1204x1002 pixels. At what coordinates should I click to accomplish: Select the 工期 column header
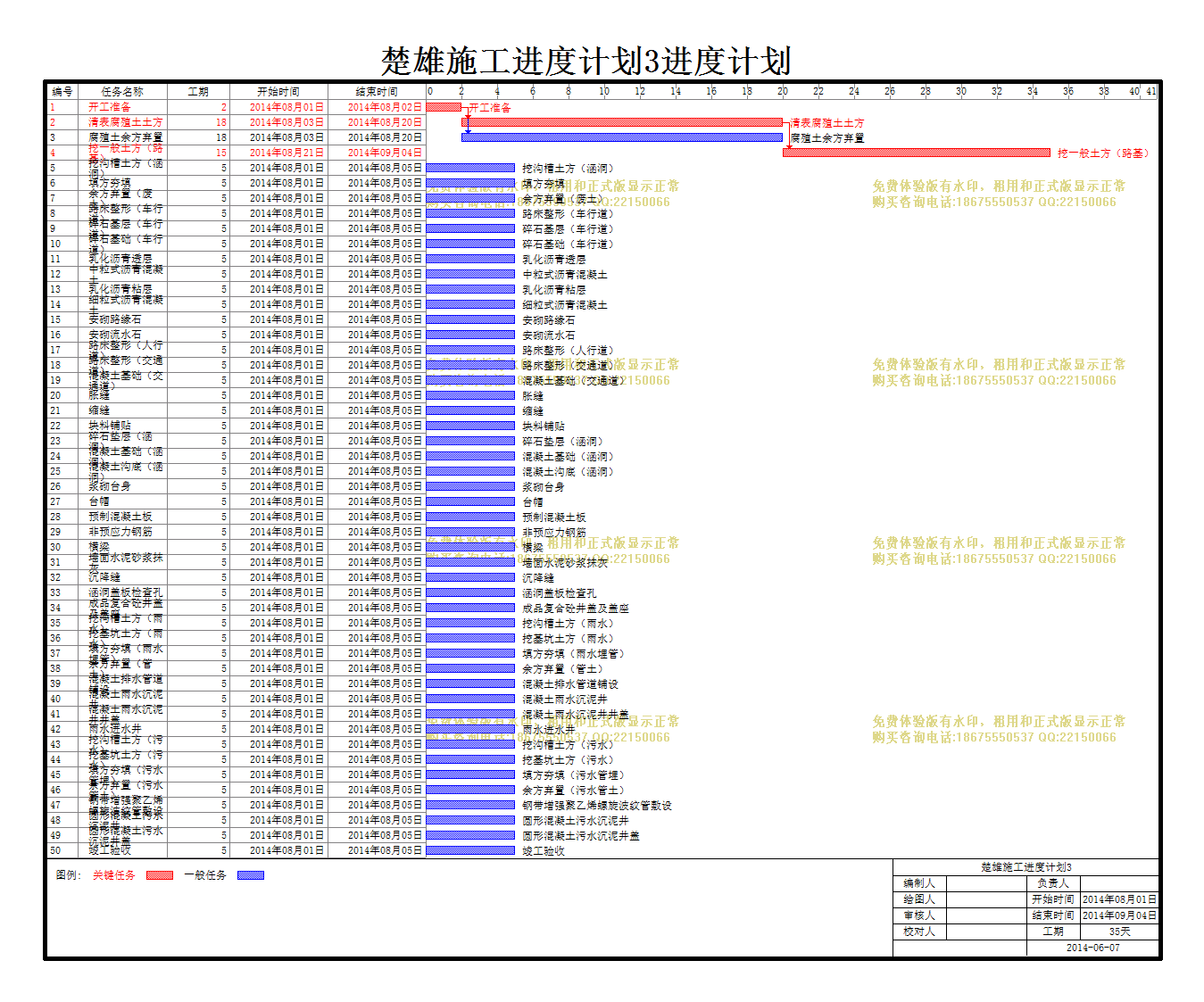(x=198, y=91)
